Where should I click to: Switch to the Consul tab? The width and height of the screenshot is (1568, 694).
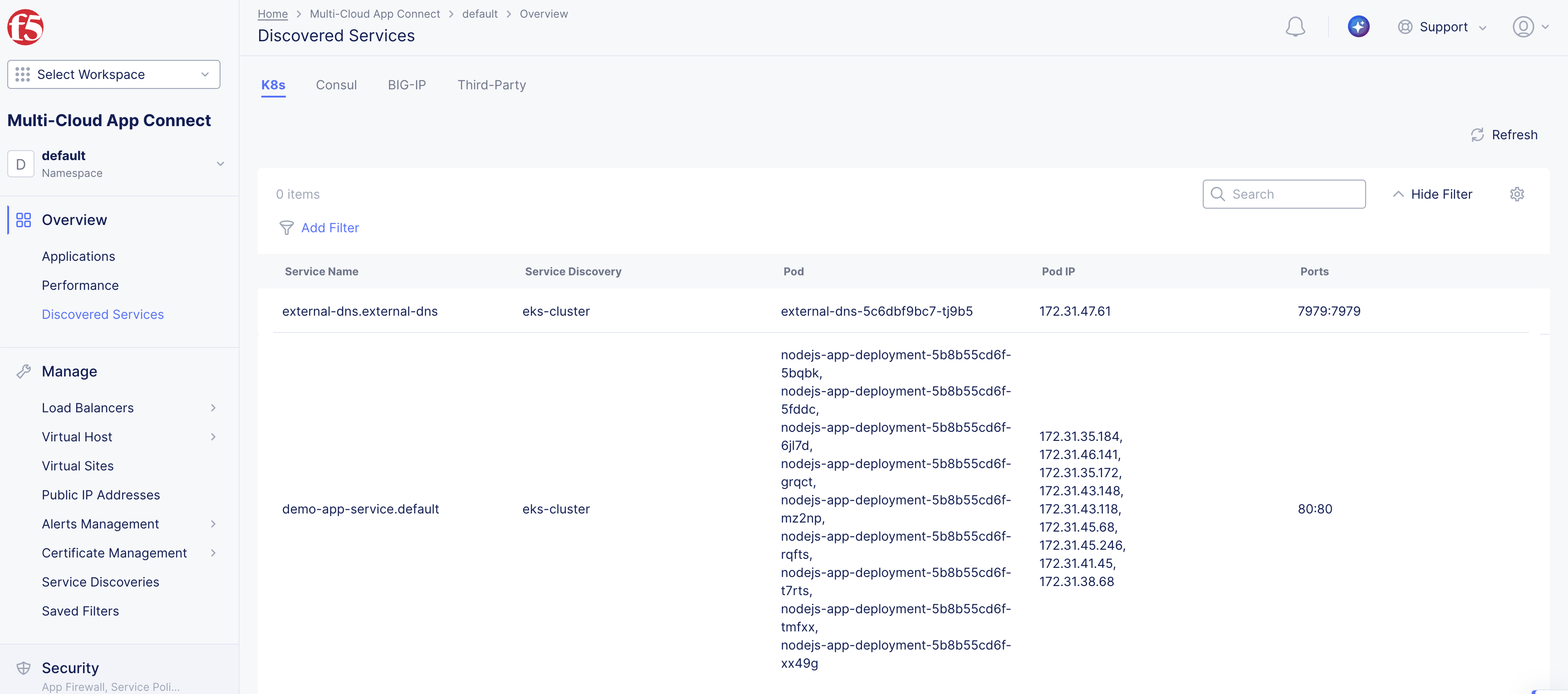336,85
